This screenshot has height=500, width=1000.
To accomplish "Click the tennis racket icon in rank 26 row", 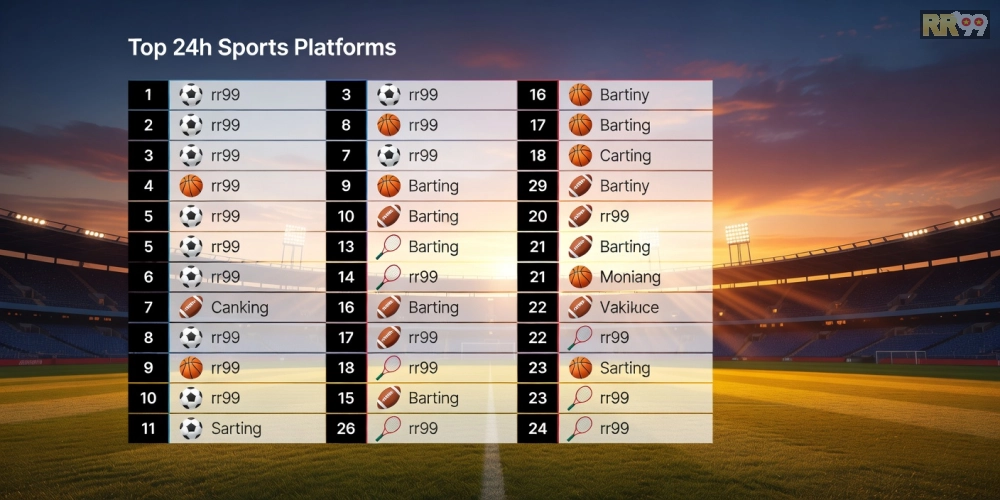I will [x=388, y=429].
